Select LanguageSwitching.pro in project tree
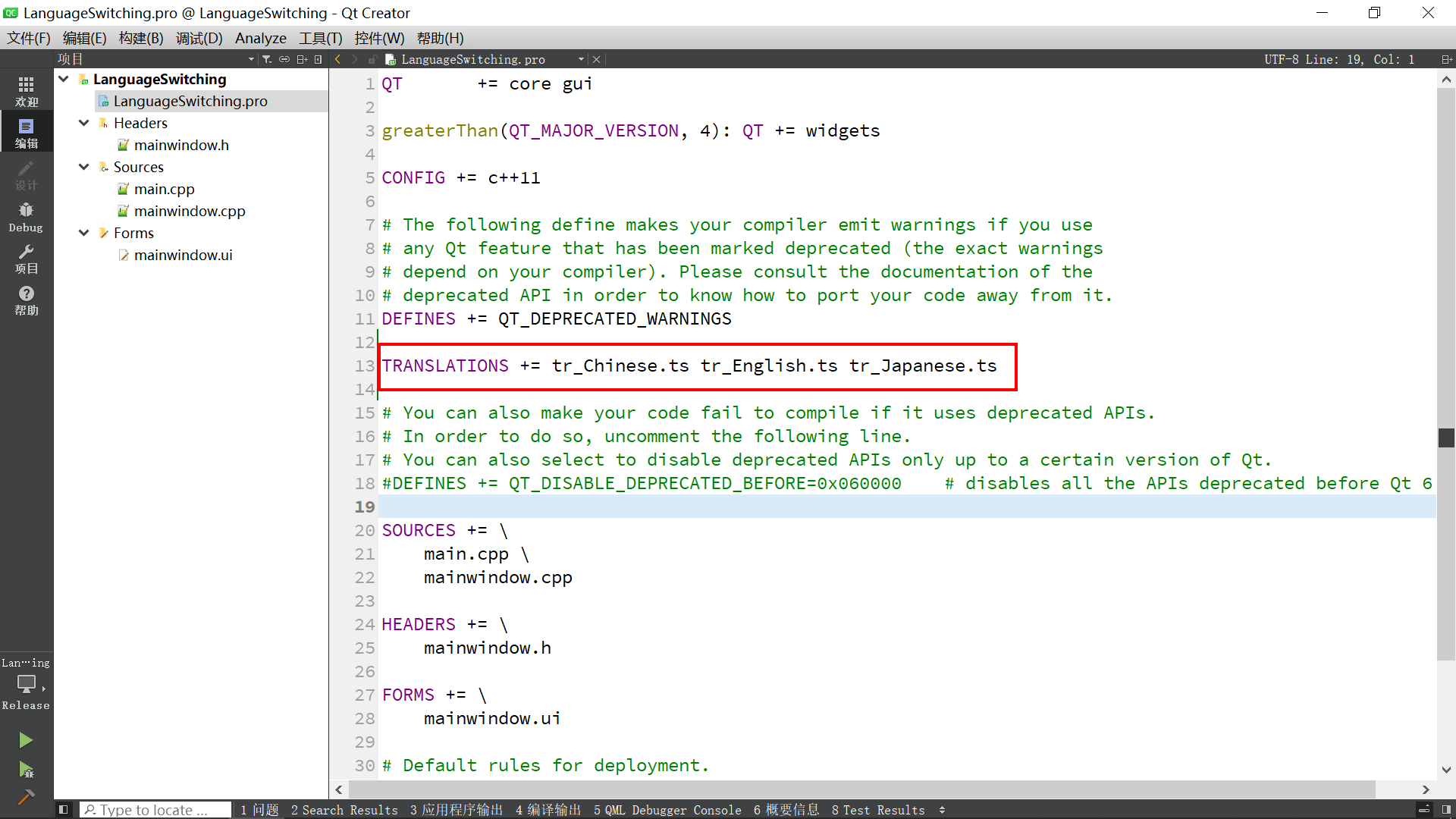 (x=190, y=101)
